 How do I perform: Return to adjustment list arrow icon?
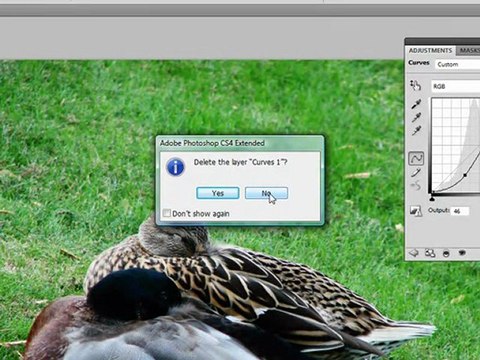tap(414, 253)
